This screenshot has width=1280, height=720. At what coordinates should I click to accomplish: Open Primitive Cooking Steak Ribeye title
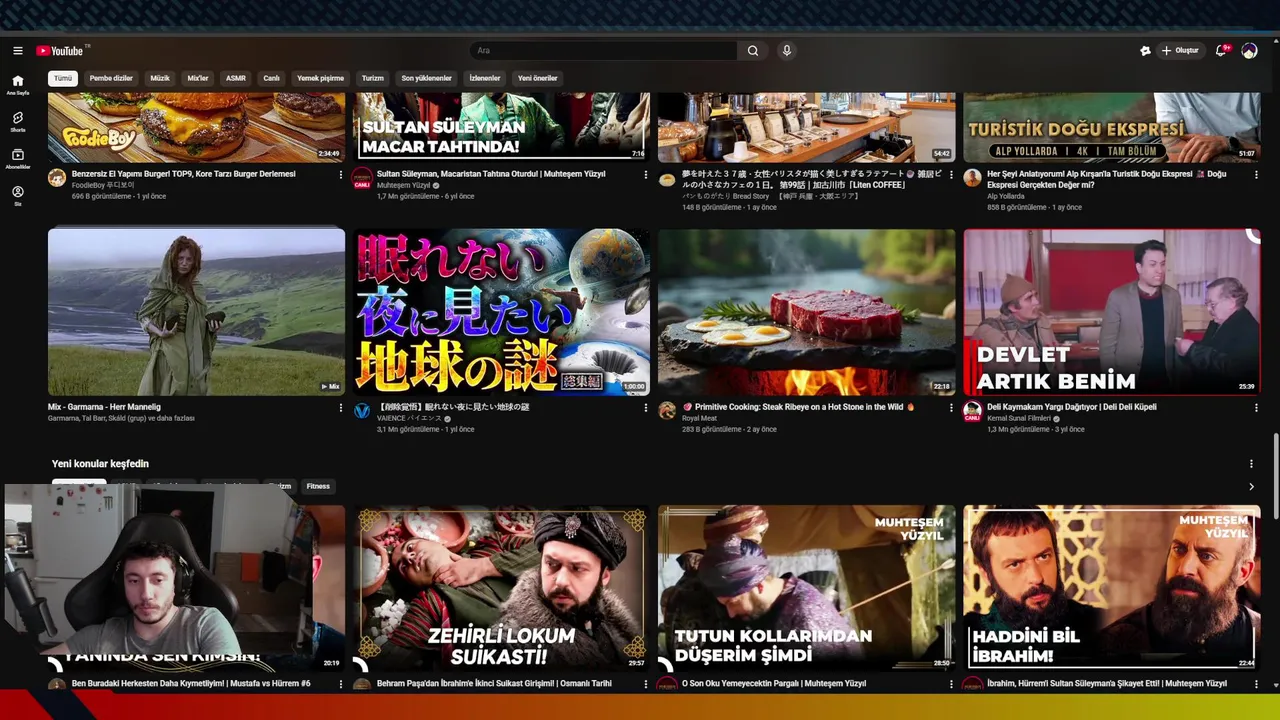tap(798, 407)
